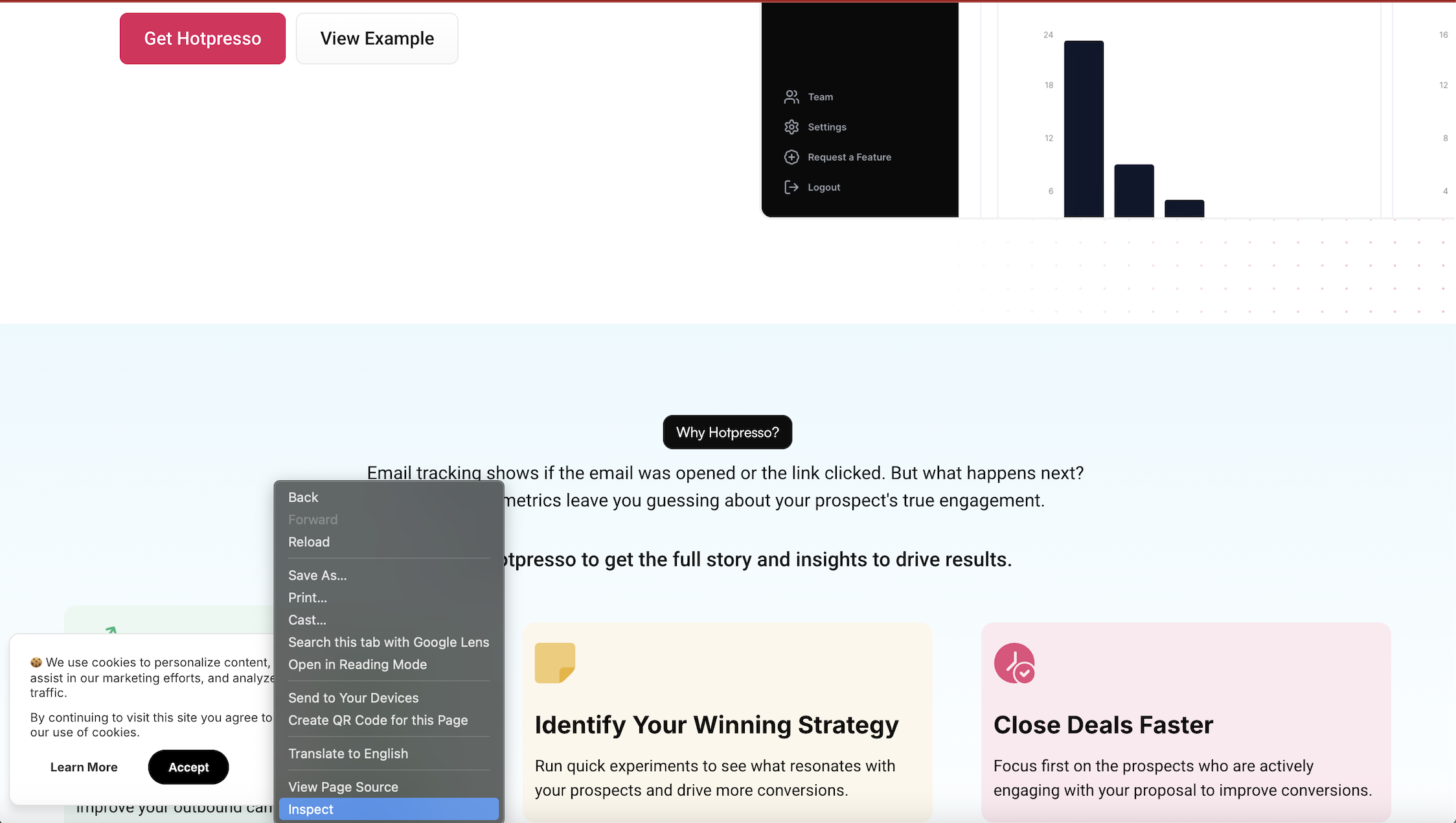Click the sticky note icon above Winning Strategy

[x=554, y=662]
